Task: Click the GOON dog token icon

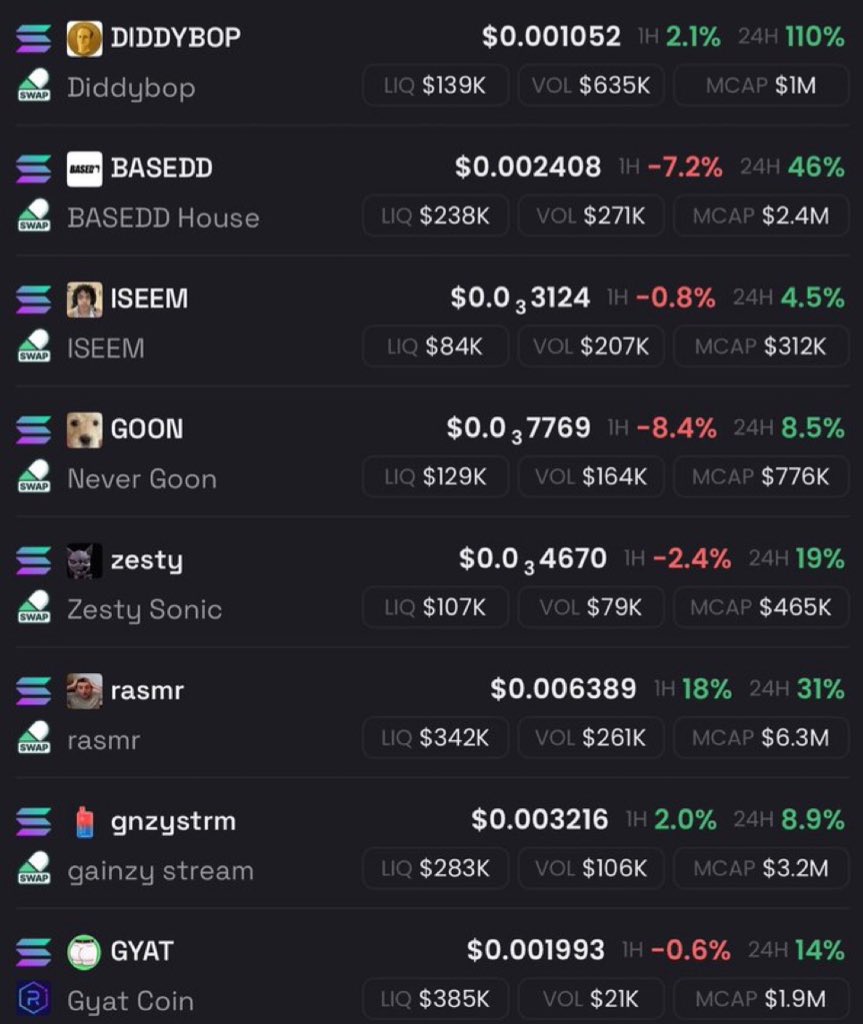Action: tap(84, 430)
